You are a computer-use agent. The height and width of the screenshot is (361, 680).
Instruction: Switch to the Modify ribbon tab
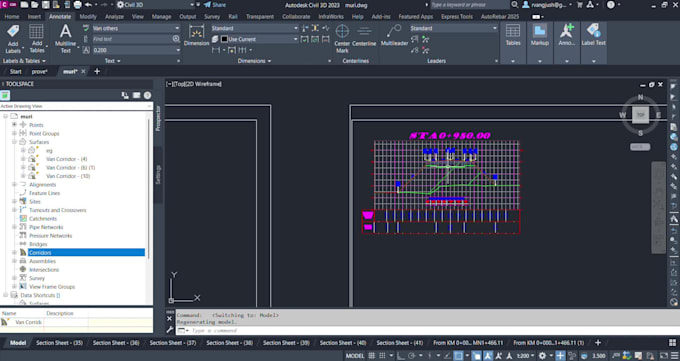(x=88, y=16)
